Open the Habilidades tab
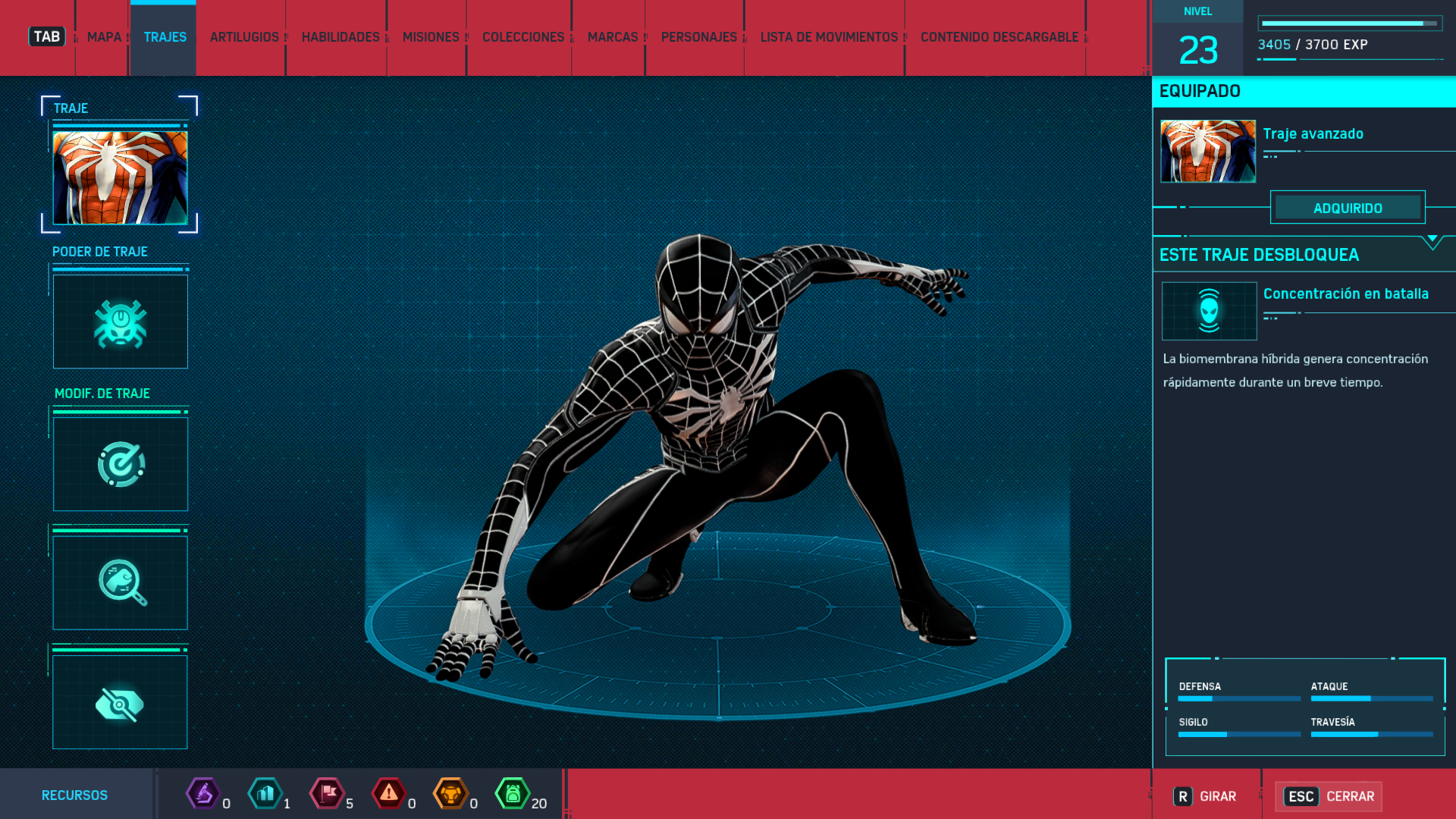This screenshot has width=1456, height=819. tap(340, 37)
